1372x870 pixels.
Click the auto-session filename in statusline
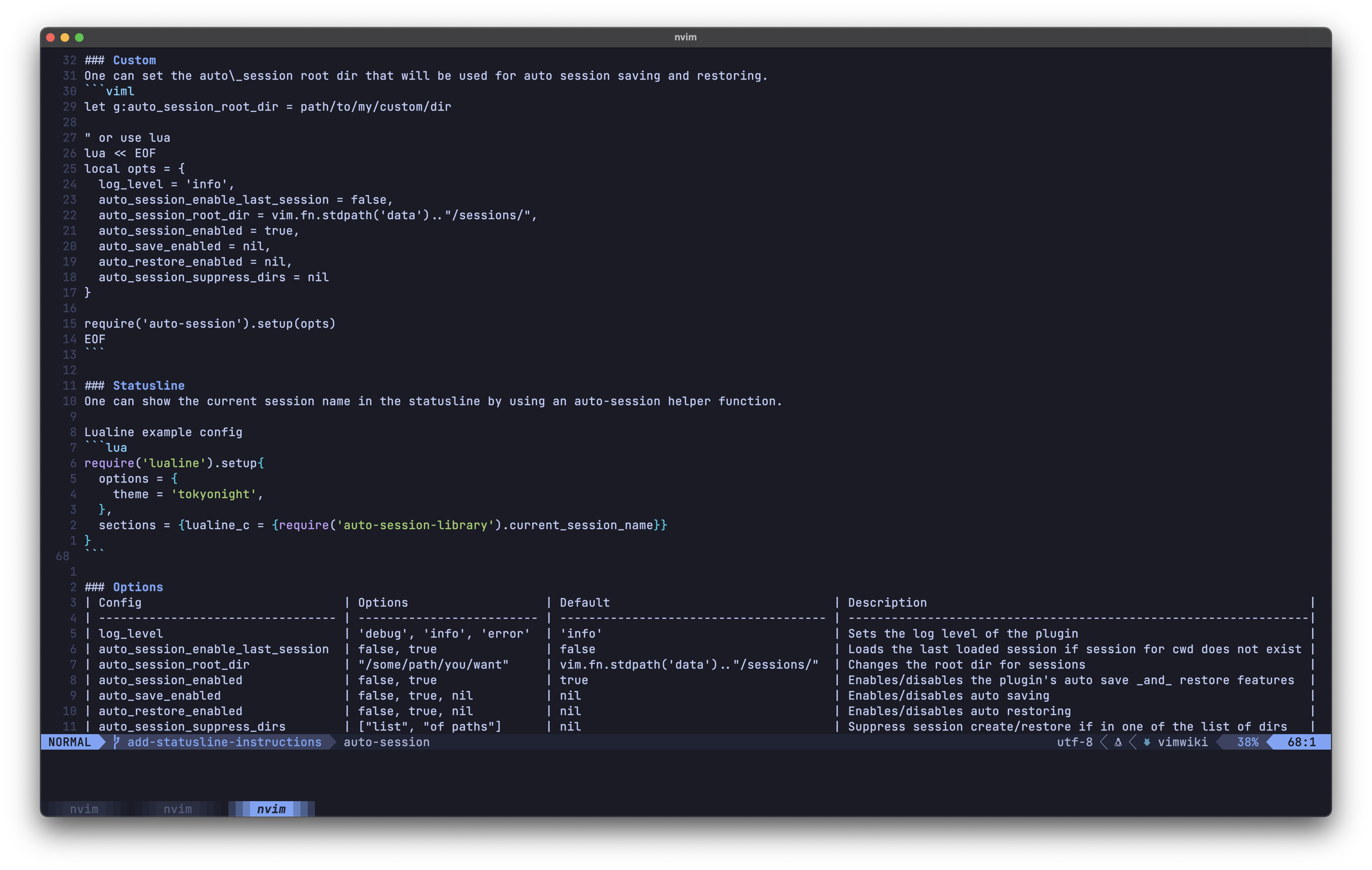point(386,742)
